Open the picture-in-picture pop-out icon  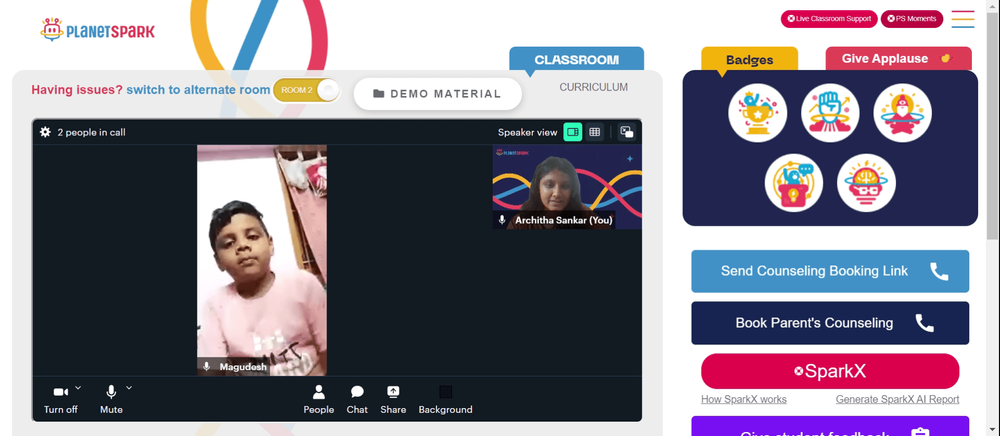tap(627, 132)
